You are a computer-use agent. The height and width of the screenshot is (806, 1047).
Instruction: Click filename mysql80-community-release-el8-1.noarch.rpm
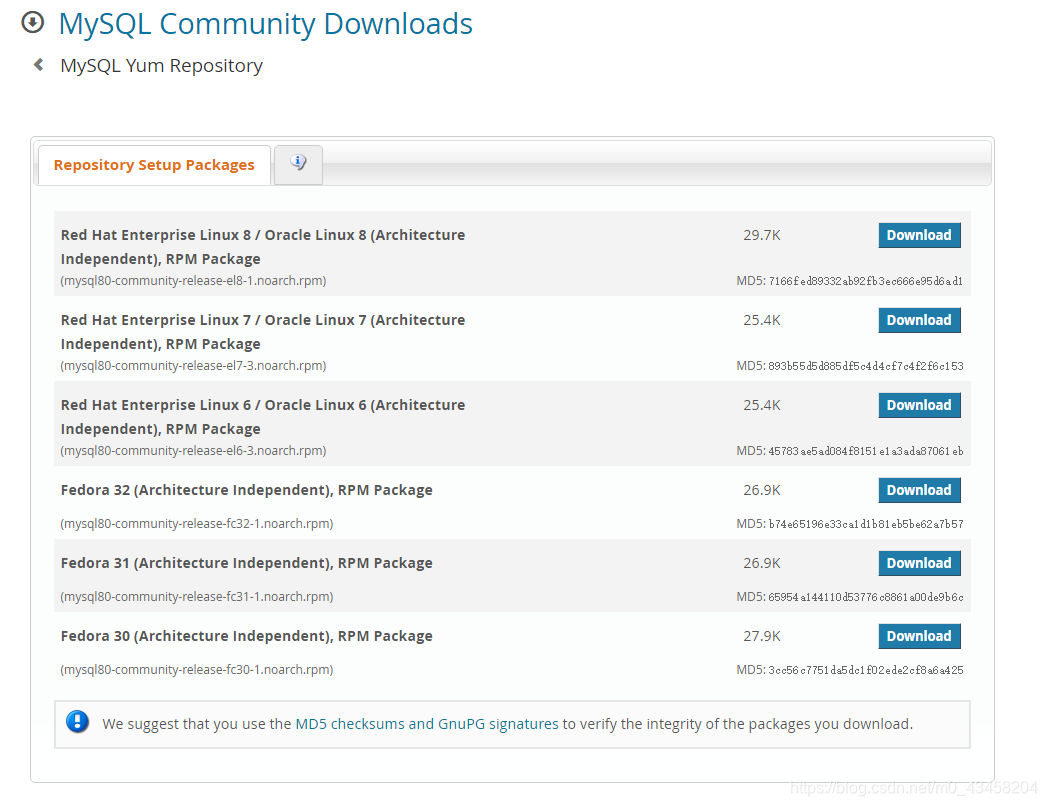tap(194, 280)
